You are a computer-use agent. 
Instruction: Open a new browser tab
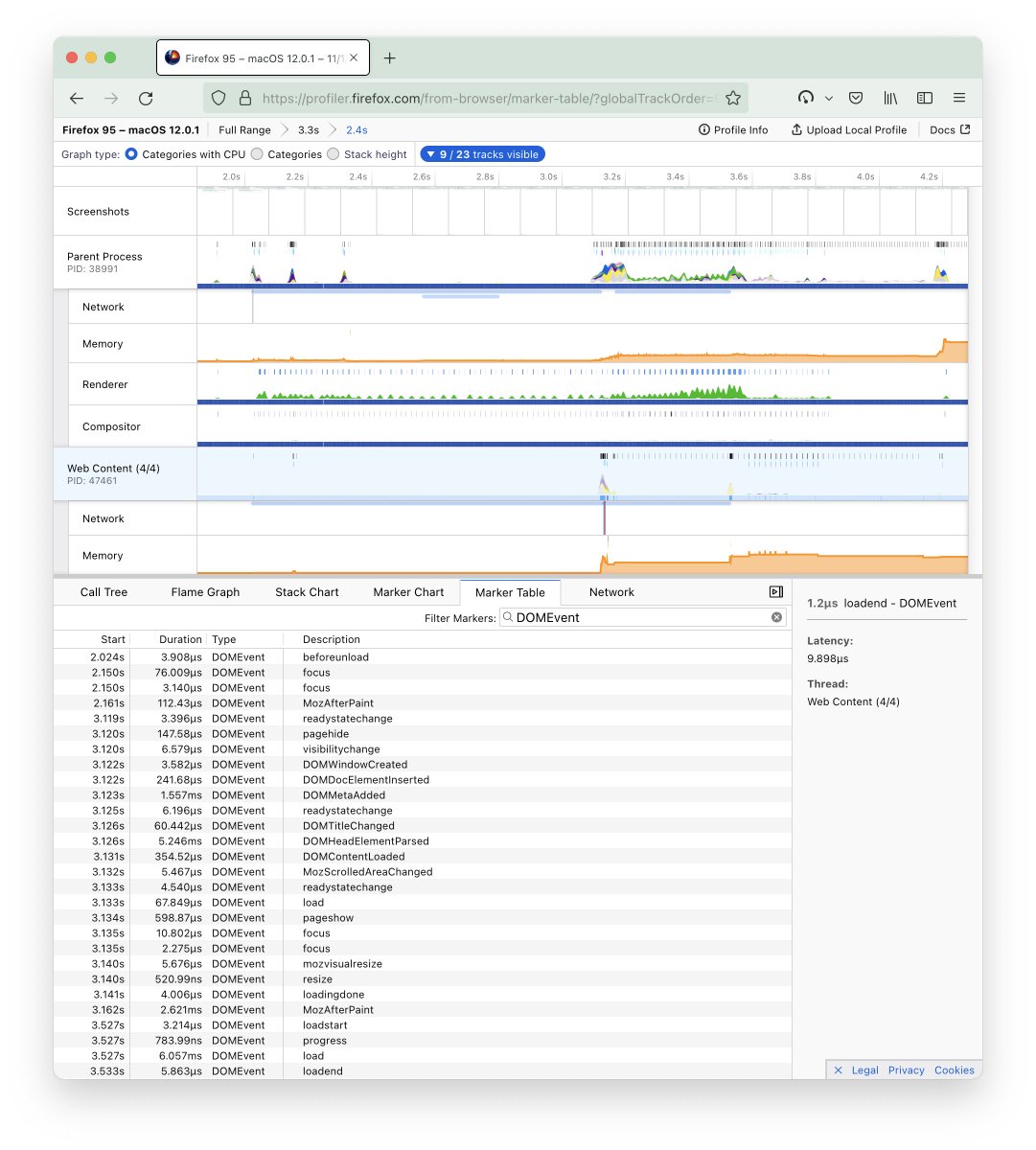coord(389,57)
